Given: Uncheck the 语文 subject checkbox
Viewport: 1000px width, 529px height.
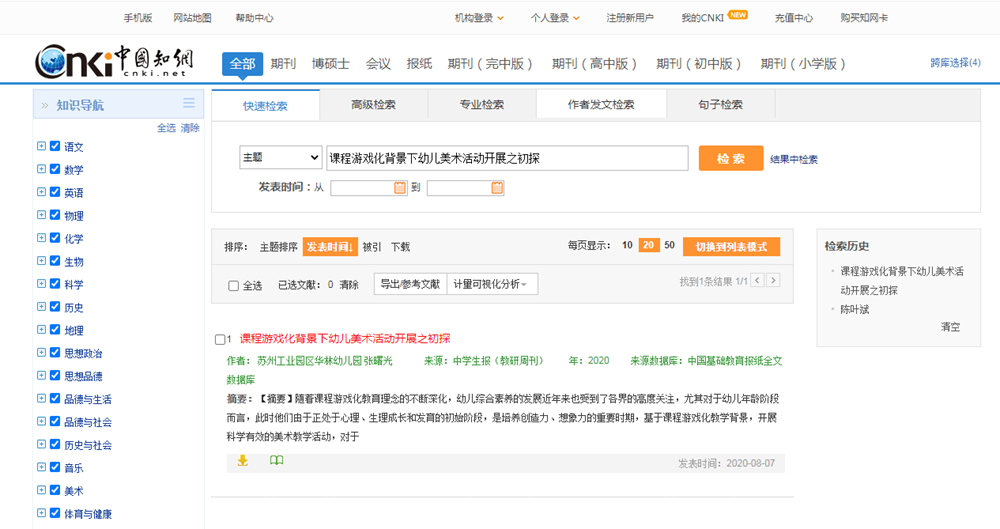Looking at the screenshot, I should coord(55,146).
